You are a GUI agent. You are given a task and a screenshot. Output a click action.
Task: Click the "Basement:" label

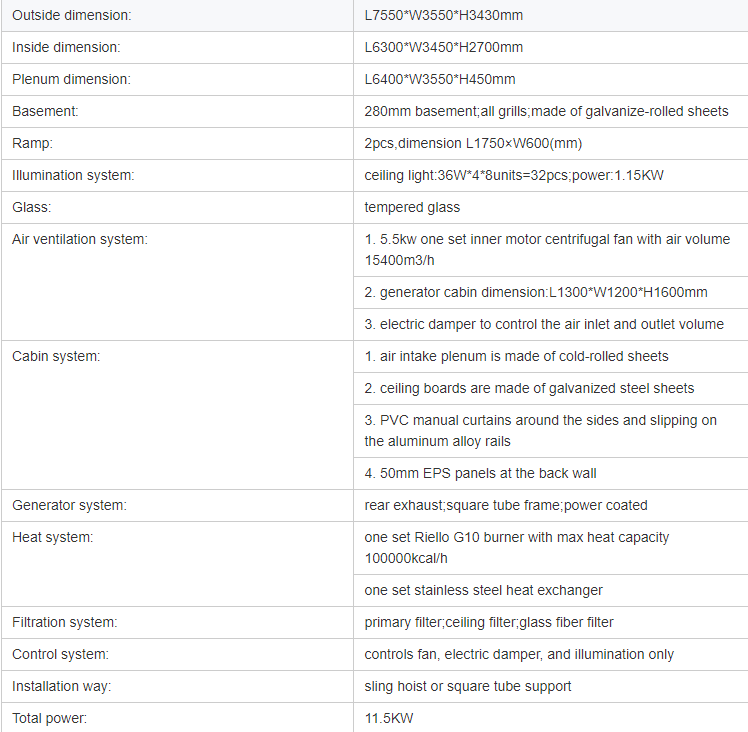pyautogui.click(x=45, y=111)
